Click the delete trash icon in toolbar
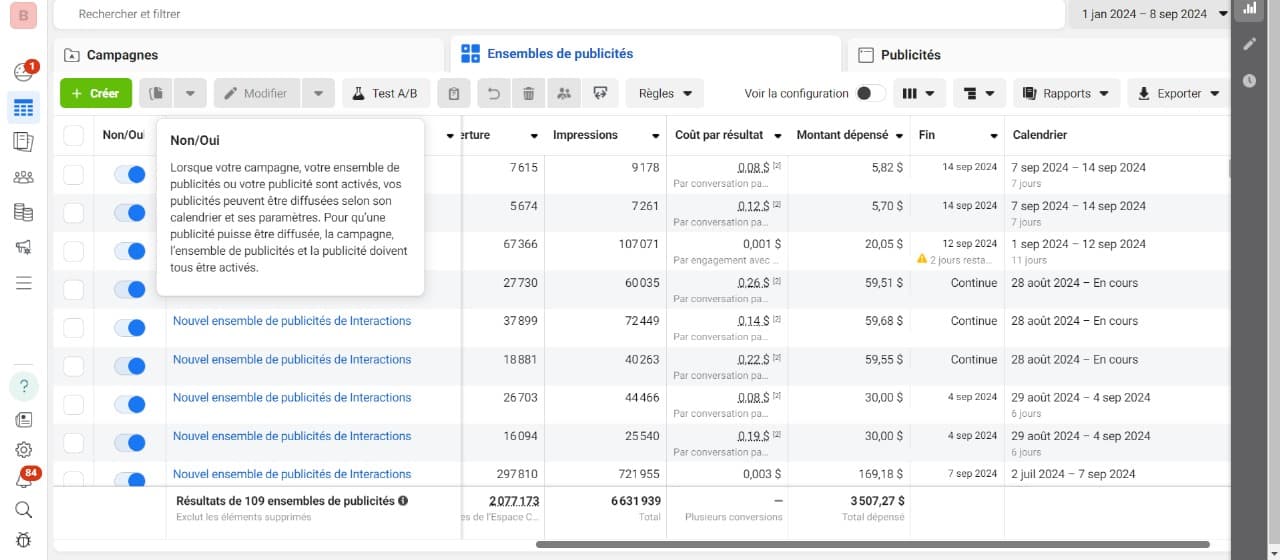1280x560 pixels. click(x=528, y=93)
